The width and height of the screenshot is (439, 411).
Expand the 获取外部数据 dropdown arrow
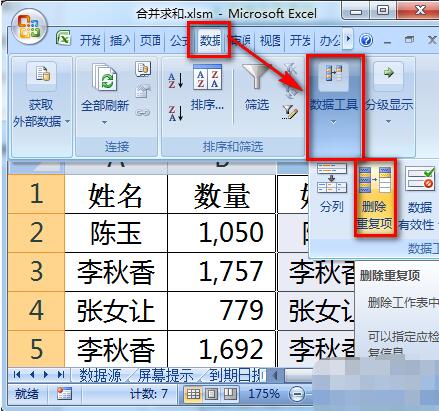point(68,121)
